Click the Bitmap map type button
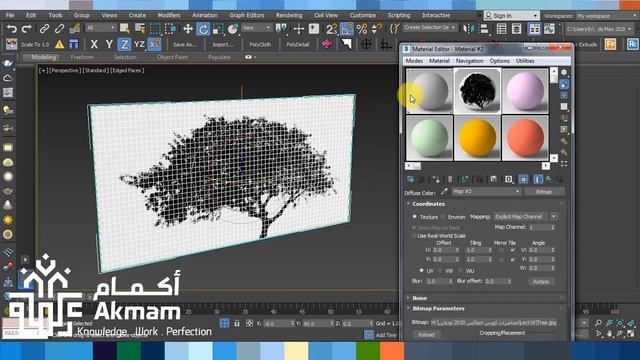The width and height of the screenshot is (640, 360). pyautogui.click(x=544, y=191)
